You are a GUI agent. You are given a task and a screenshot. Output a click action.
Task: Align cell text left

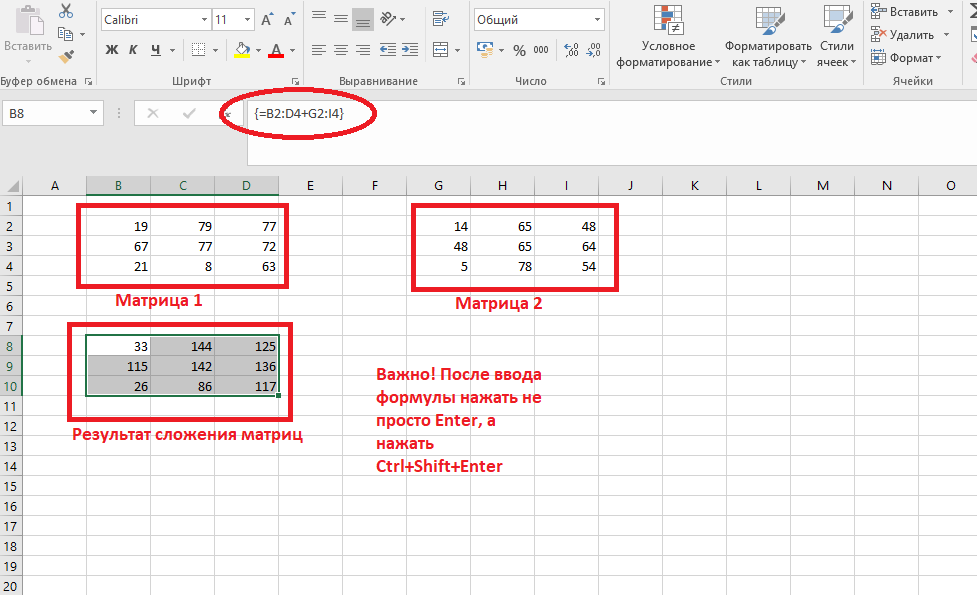[319, 50]
